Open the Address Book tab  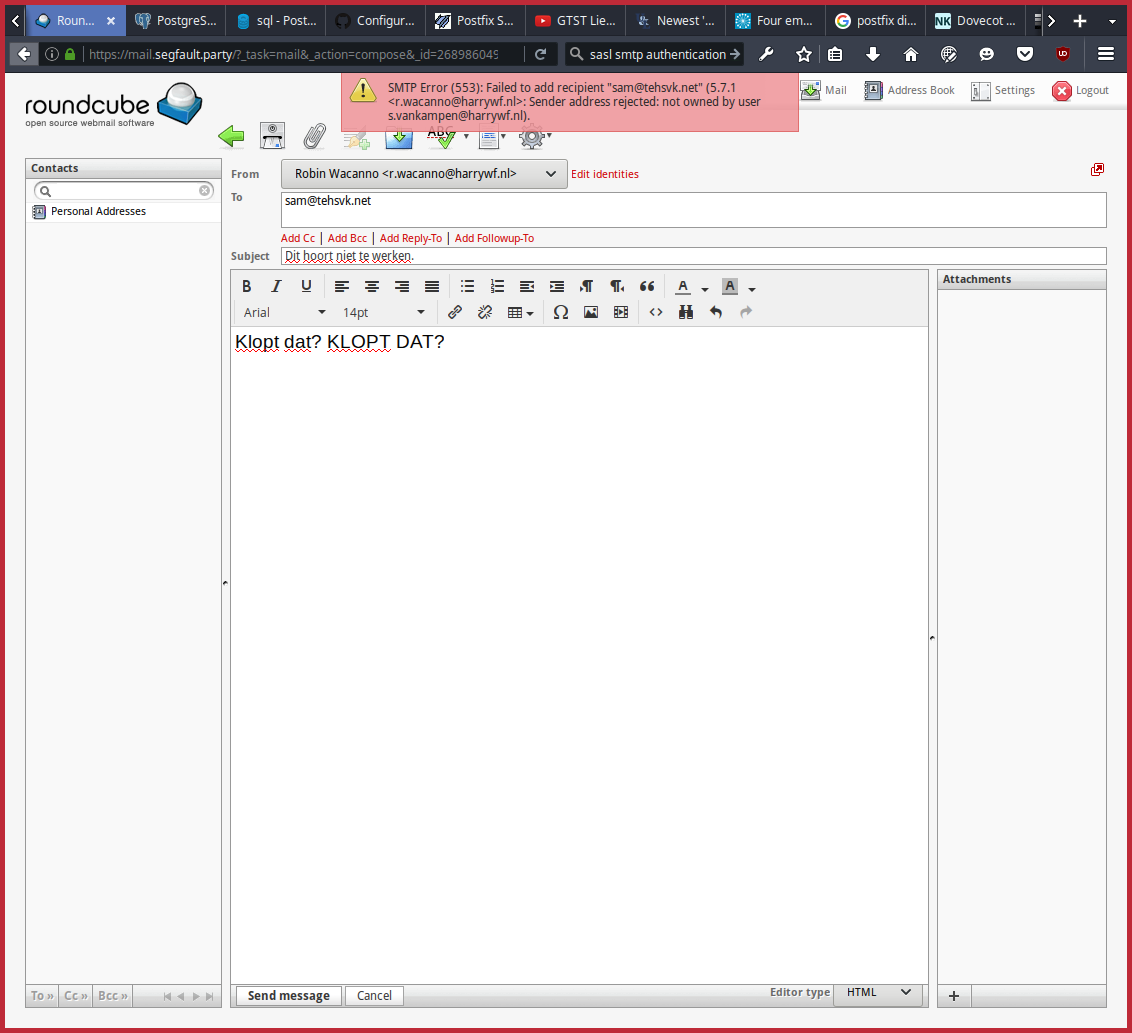(910, 91)
